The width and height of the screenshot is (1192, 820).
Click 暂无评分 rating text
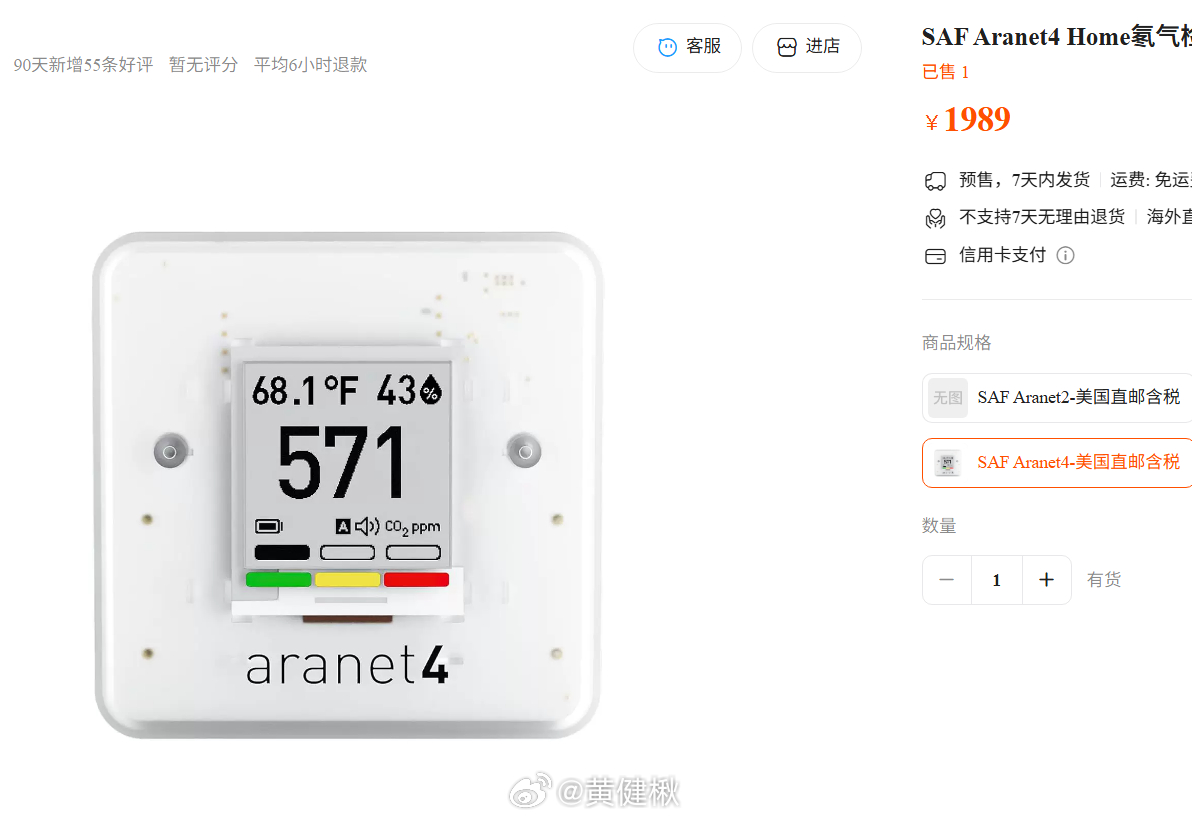pos(203,65)
